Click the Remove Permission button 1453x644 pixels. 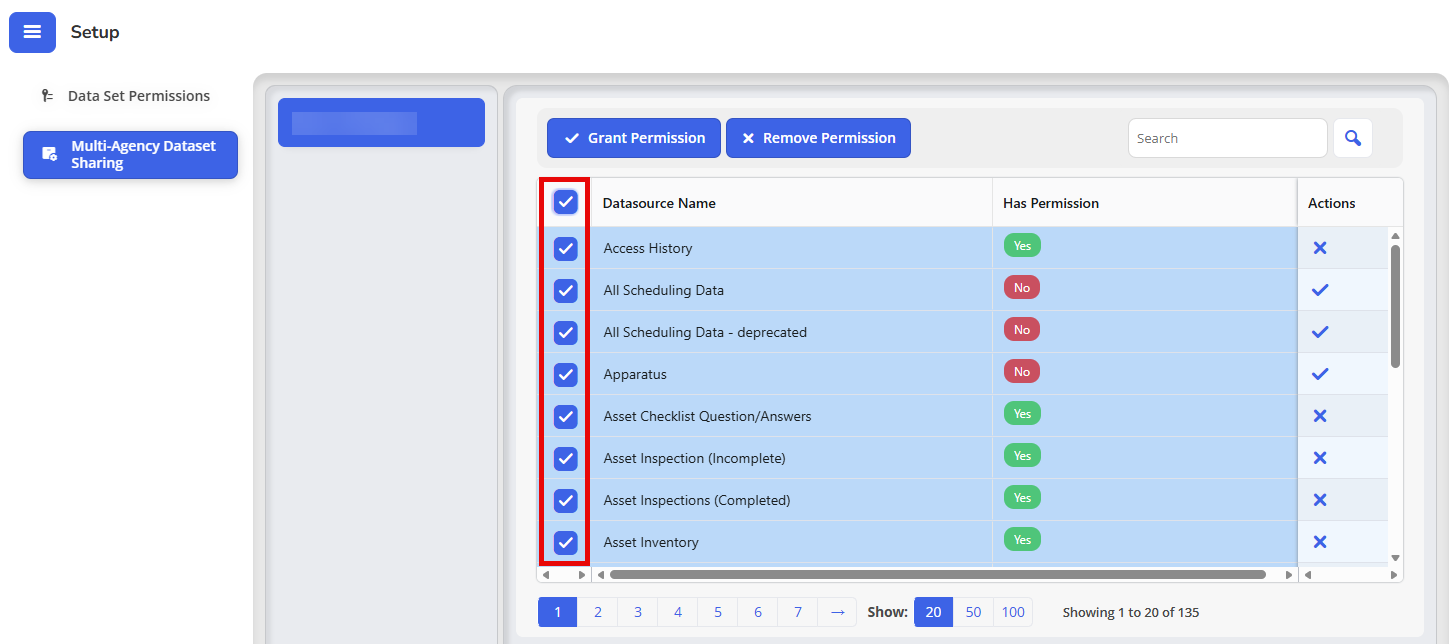(x=818, y=138)
